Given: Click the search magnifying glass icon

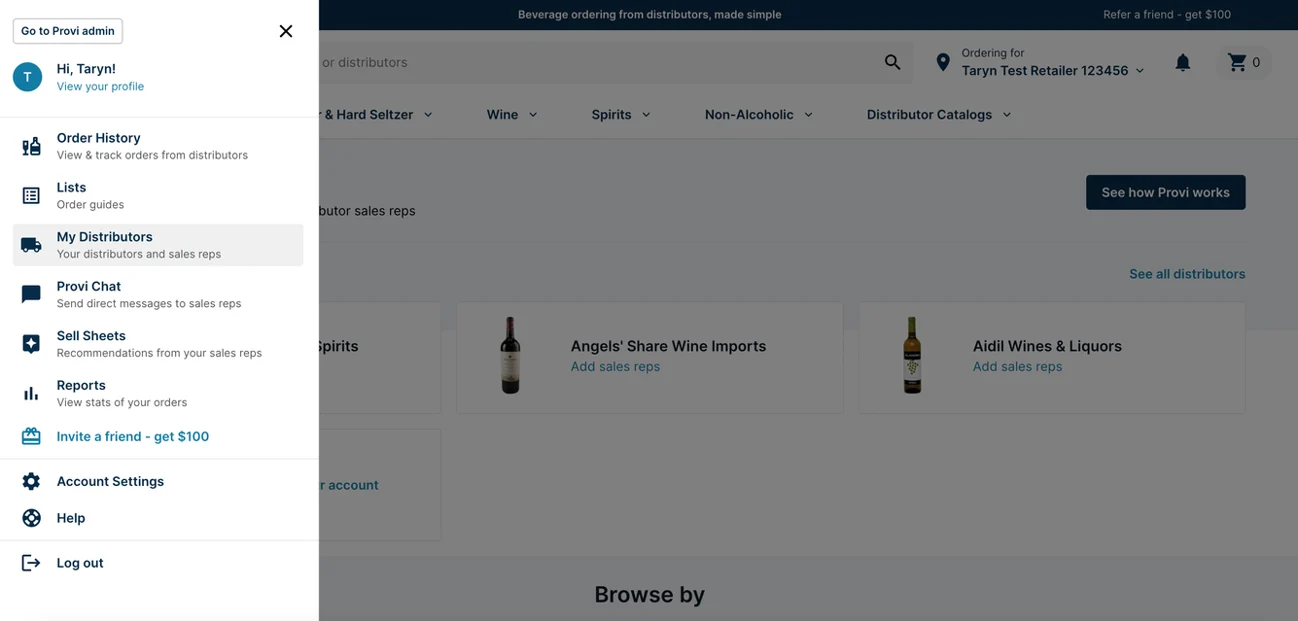Looking at the screenshot, I should [892, 61].
